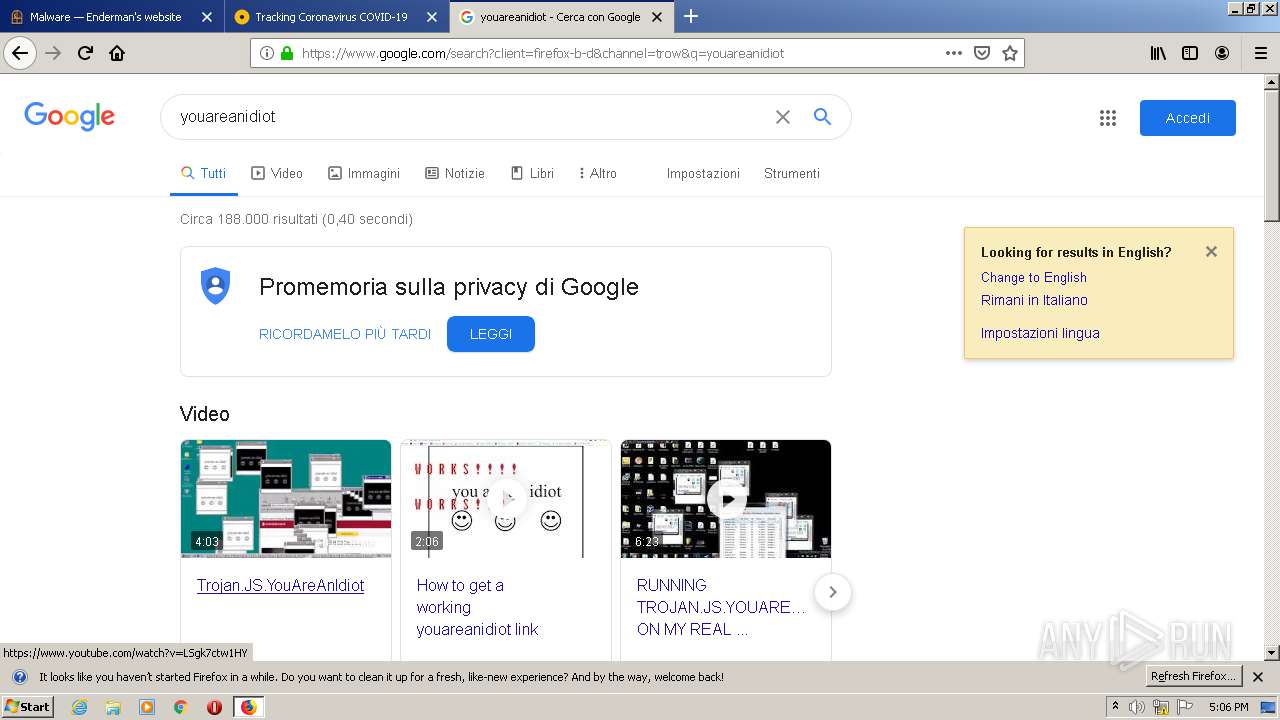Open Chrome from the taskbar
This screenshot has height=720, width=1280.
(x=180, y=707)
